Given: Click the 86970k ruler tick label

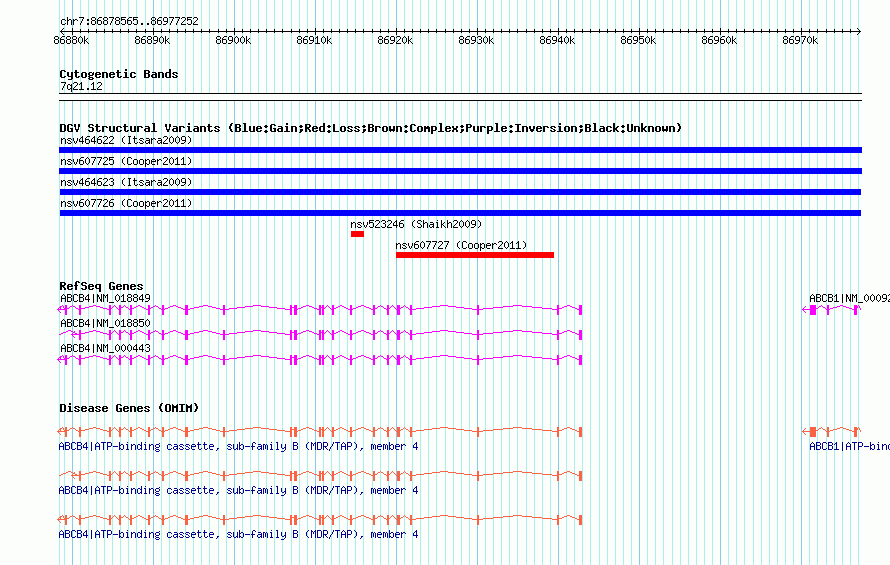Looking at the screenshot, I should 800,40.
